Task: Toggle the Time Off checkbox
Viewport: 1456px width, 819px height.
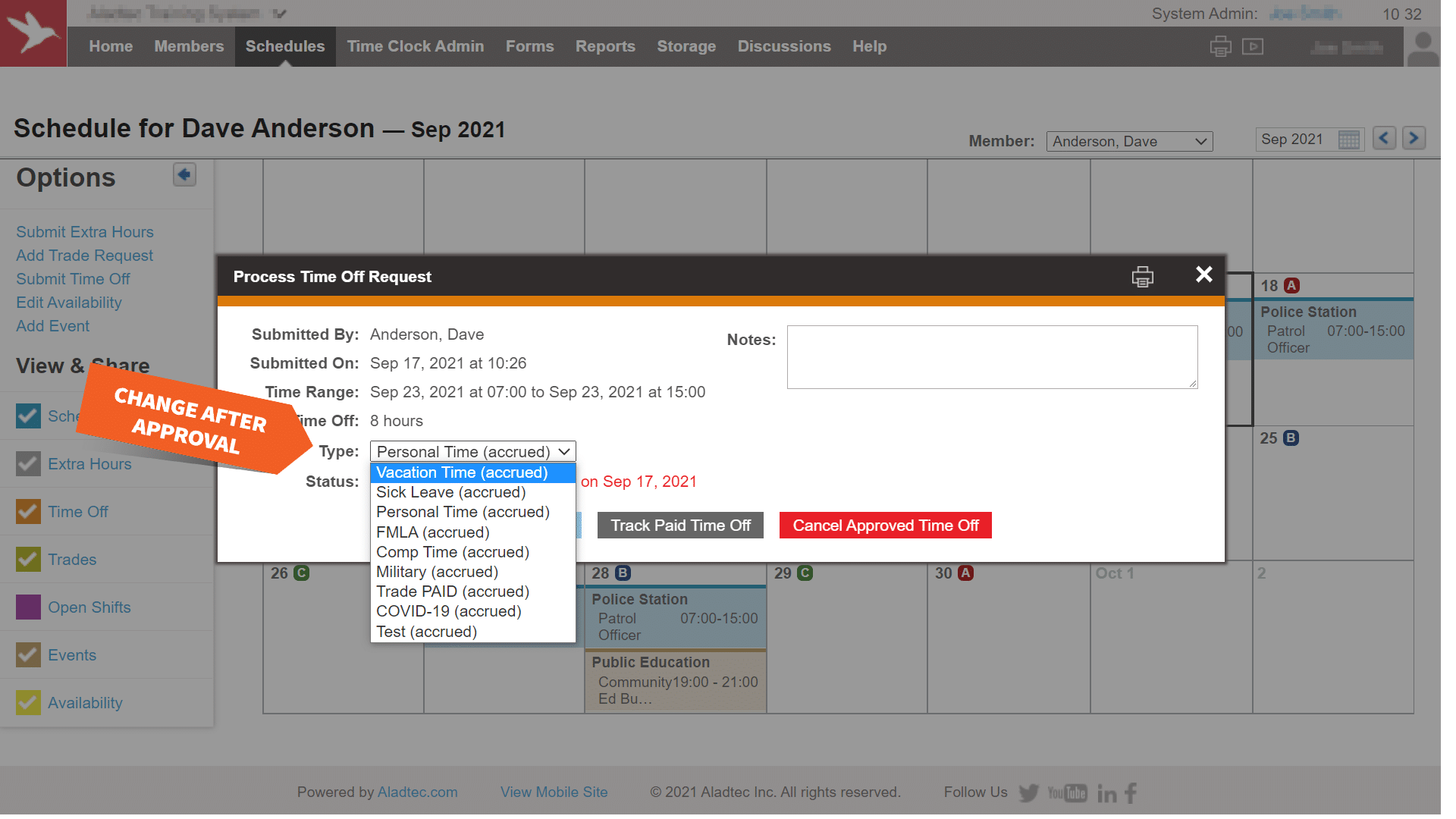Action: (x=28, y=511)
